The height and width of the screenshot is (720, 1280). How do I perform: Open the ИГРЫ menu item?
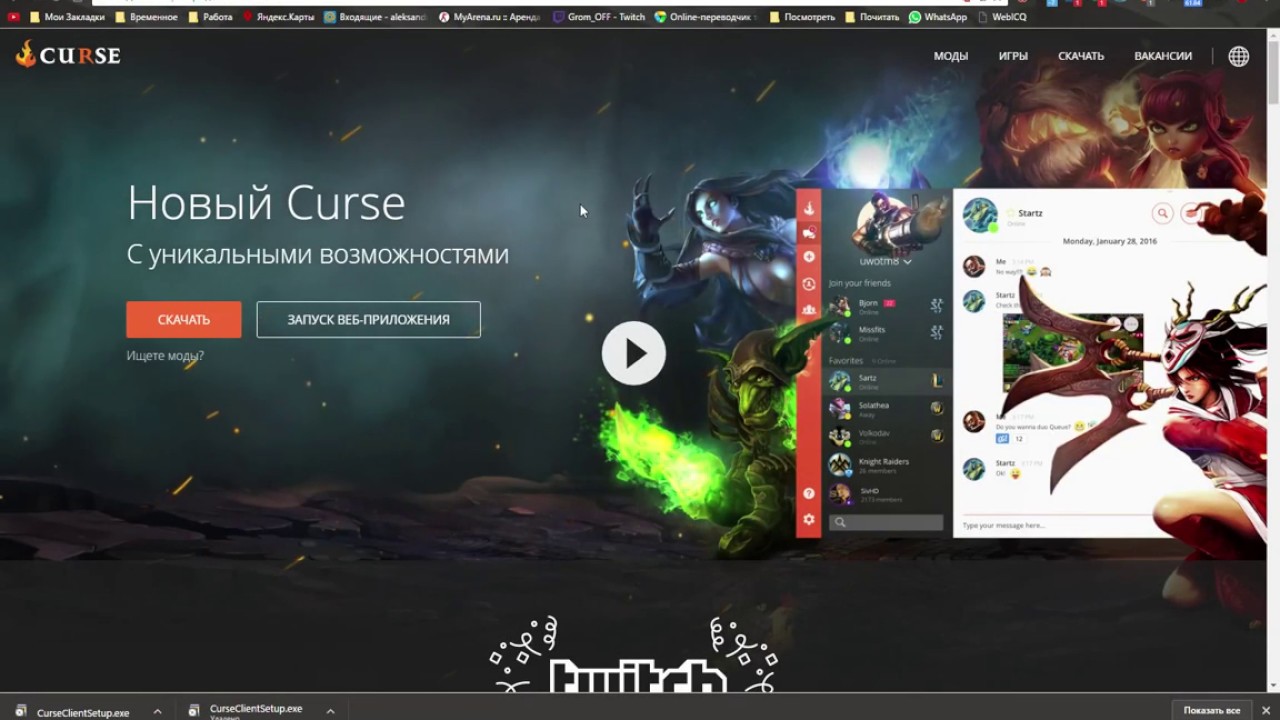coord(1013,56)
